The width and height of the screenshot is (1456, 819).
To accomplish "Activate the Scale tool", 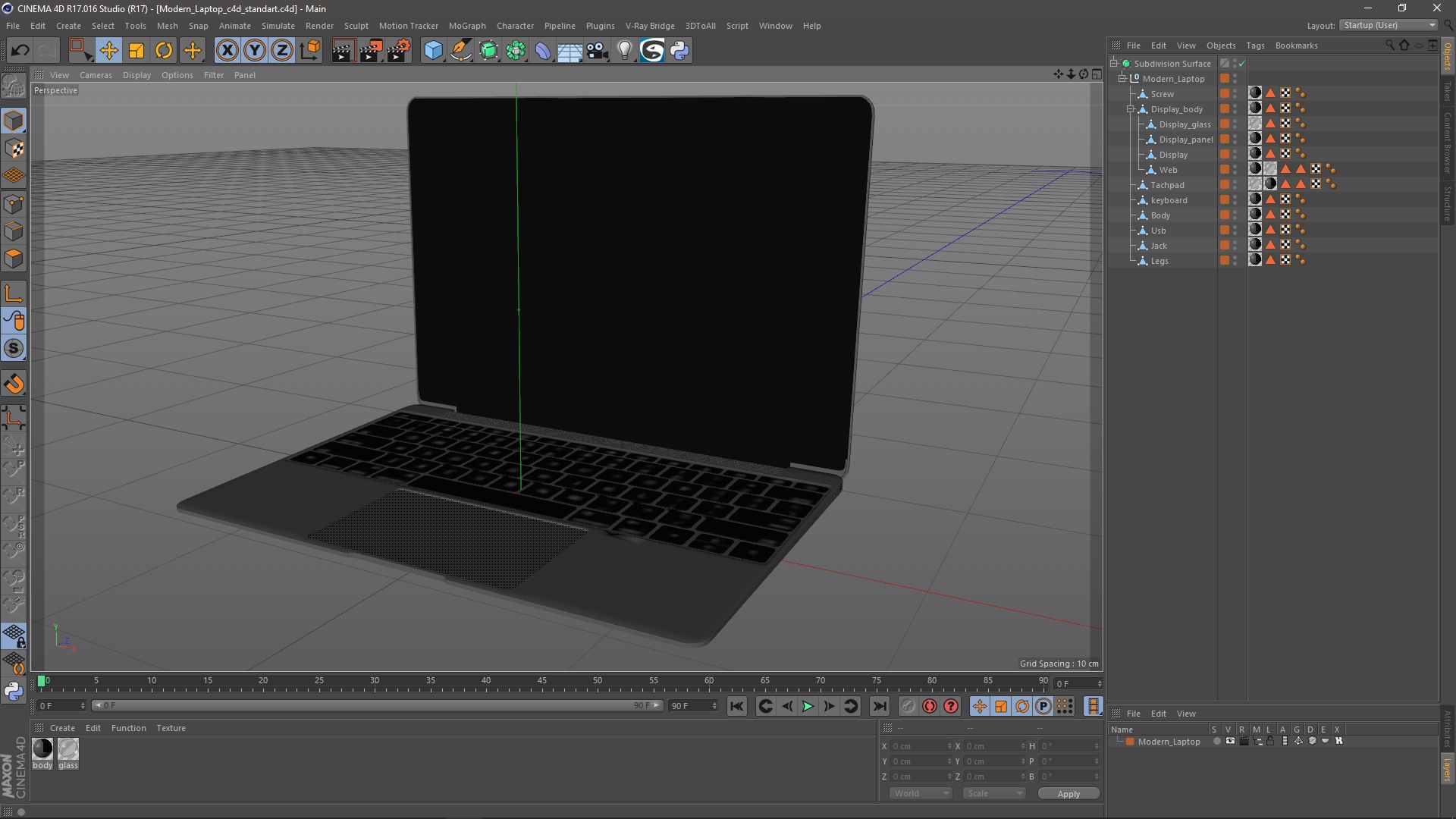I will point(136,51).
